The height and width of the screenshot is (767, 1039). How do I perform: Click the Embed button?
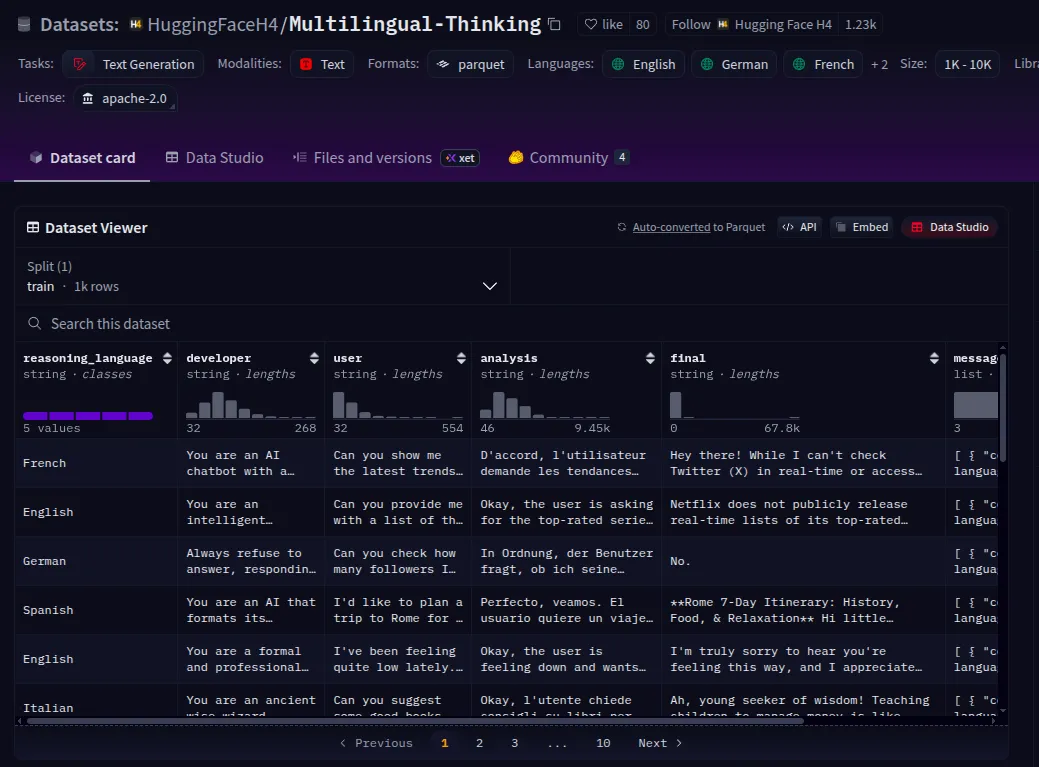click(860, 227)
